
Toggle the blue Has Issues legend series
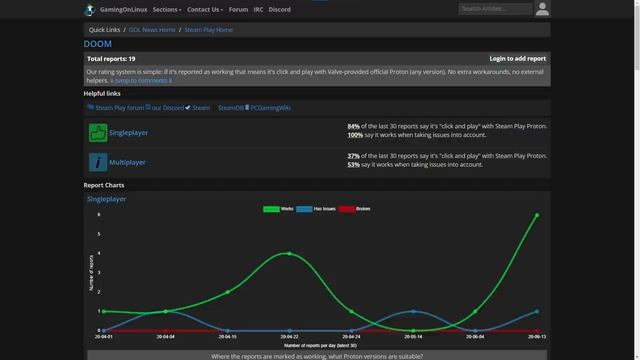[x=316, y=209]
